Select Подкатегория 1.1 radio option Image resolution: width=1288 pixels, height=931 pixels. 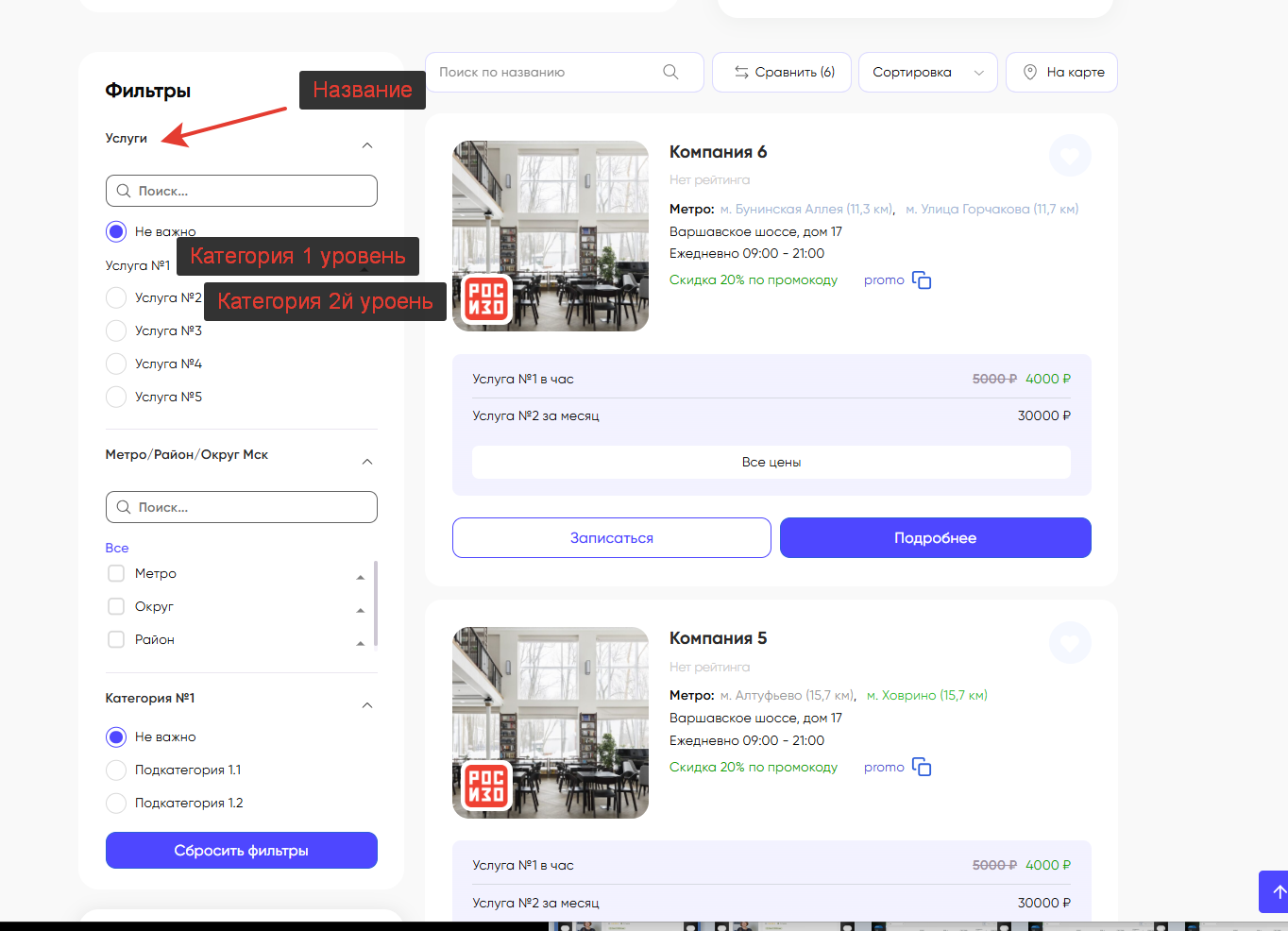116,770
